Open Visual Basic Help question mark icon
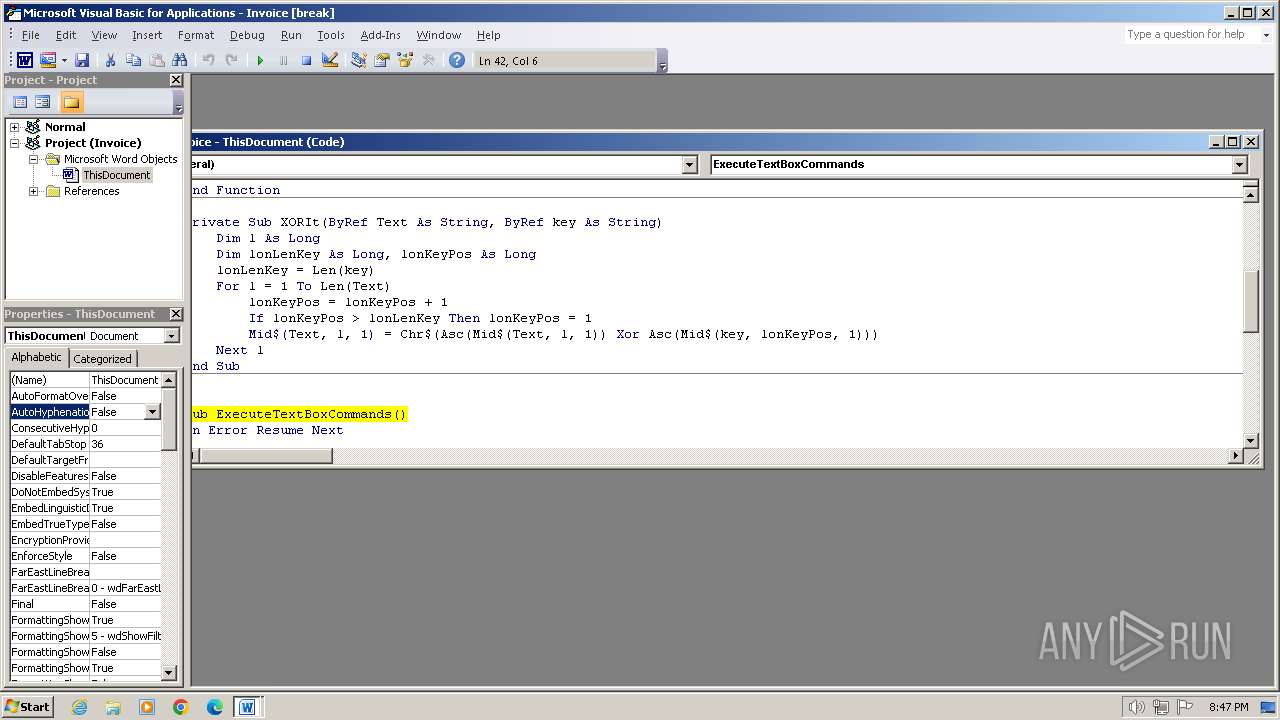The width and height of the screenshot is (1280, 720). coord(457,61)
